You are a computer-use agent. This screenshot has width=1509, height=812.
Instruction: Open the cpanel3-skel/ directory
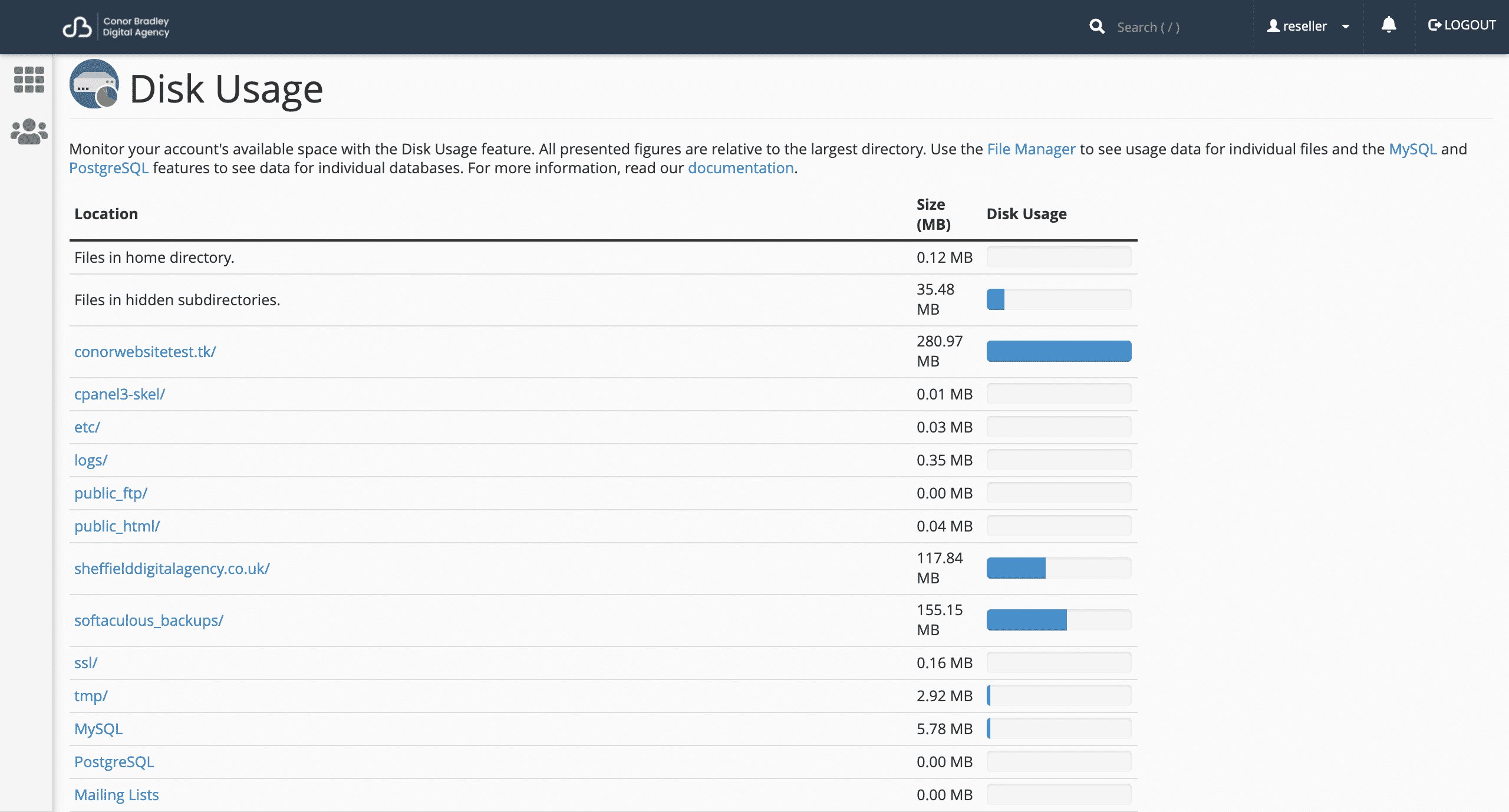[x=120, y=394]
